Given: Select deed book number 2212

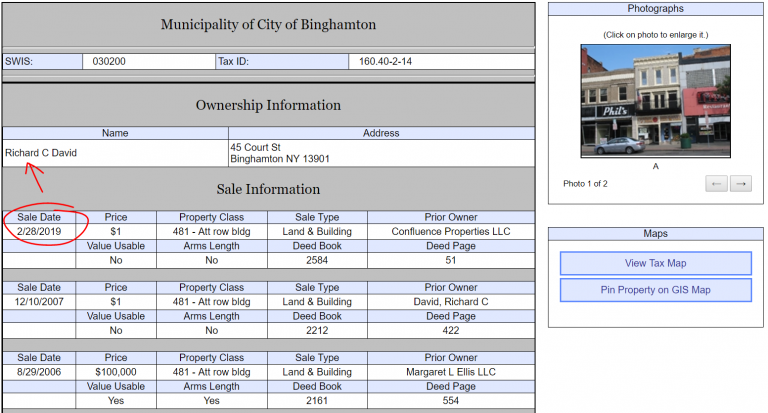Looking at the screenshot, I should point(317,330).
